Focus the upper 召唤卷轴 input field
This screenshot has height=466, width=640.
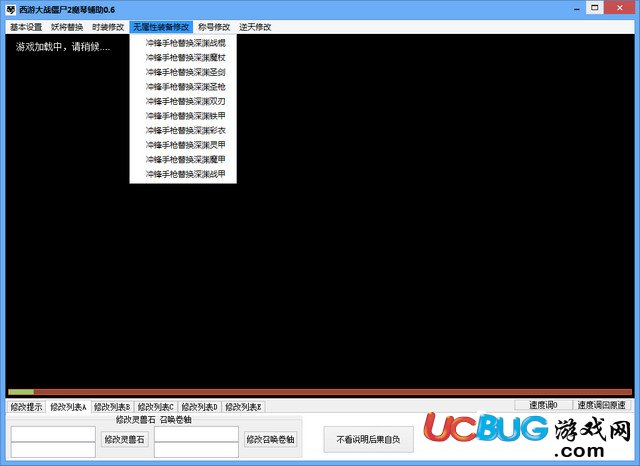[196, 434]
